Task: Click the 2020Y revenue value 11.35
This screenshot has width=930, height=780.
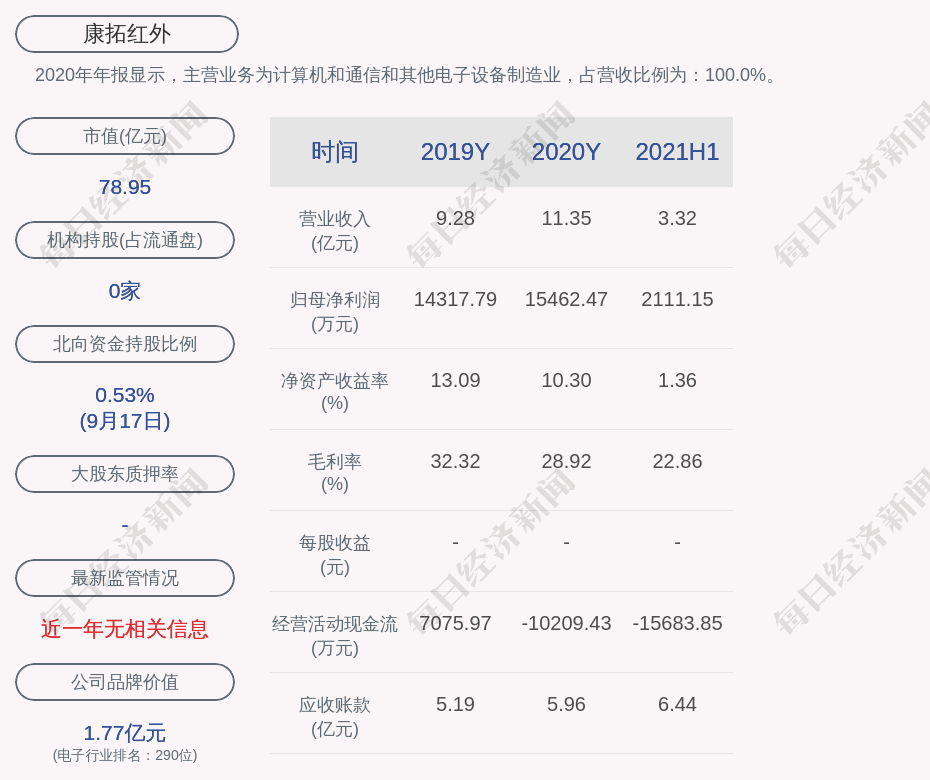Action: coord(566,218)
